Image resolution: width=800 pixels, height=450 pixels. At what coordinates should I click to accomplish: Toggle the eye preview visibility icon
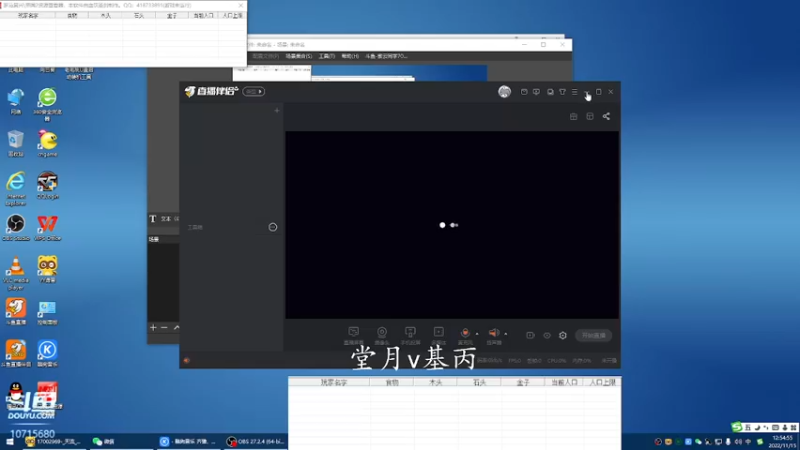(x=547, y=335)
